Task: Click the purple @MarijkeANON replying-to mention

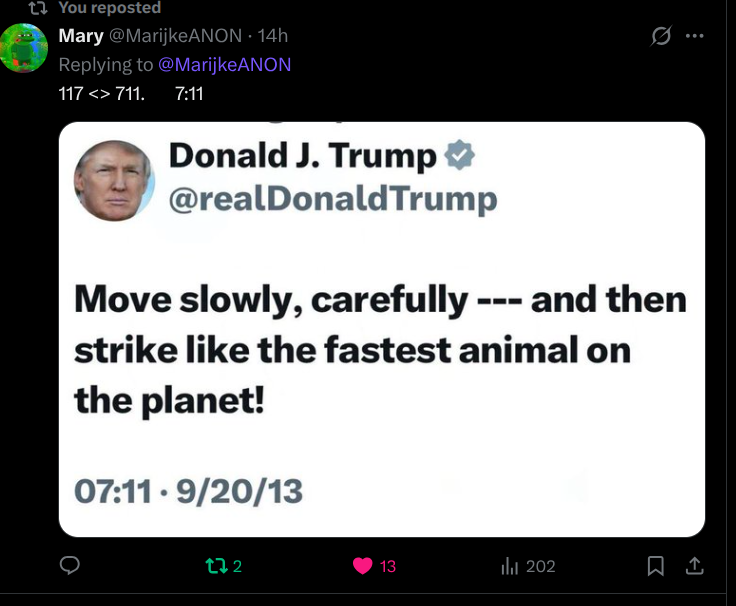Action: [225, 64]
